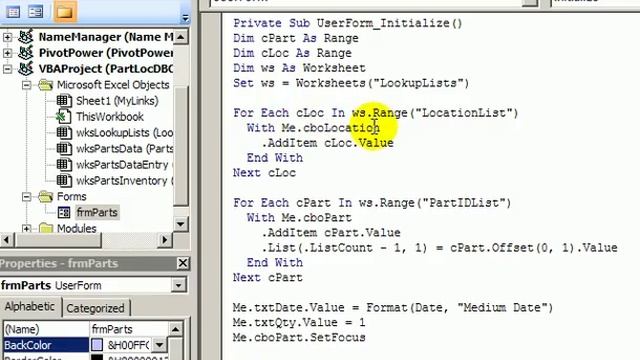Screen dimensions: 640x360
Task: Select the wksPartsDataEntry sheet icon
Action: 64,164
